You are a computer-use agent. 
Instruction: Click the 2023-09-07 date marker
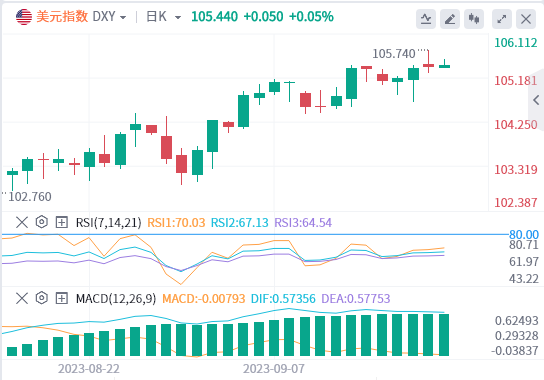[274, 369]
